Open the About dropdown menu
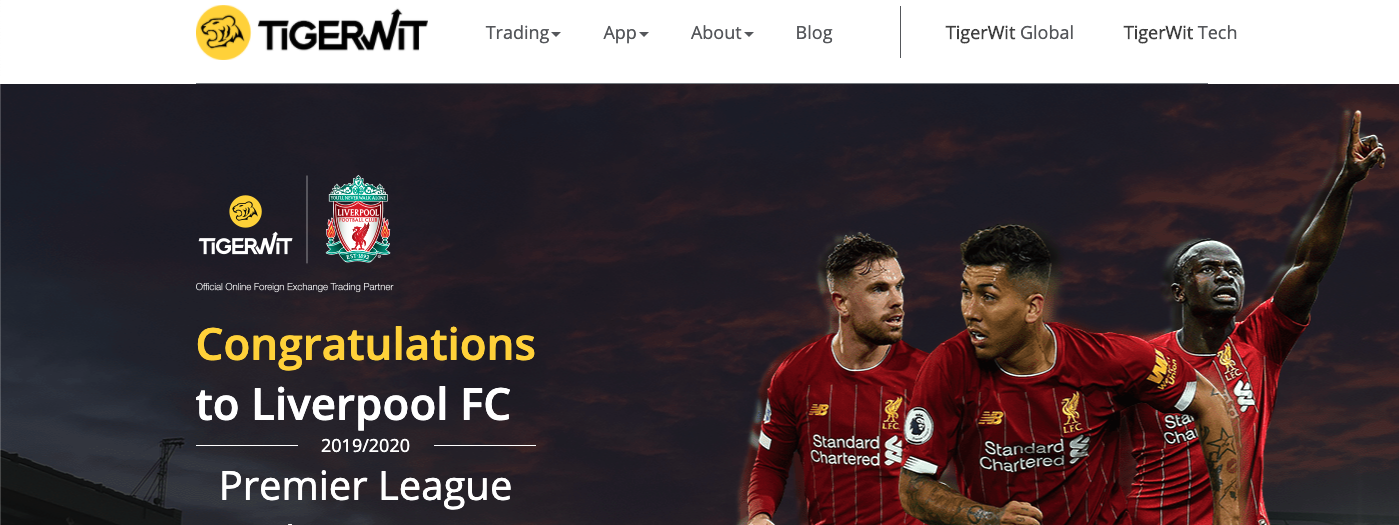The image size is (1399, 525). [722, 33]
